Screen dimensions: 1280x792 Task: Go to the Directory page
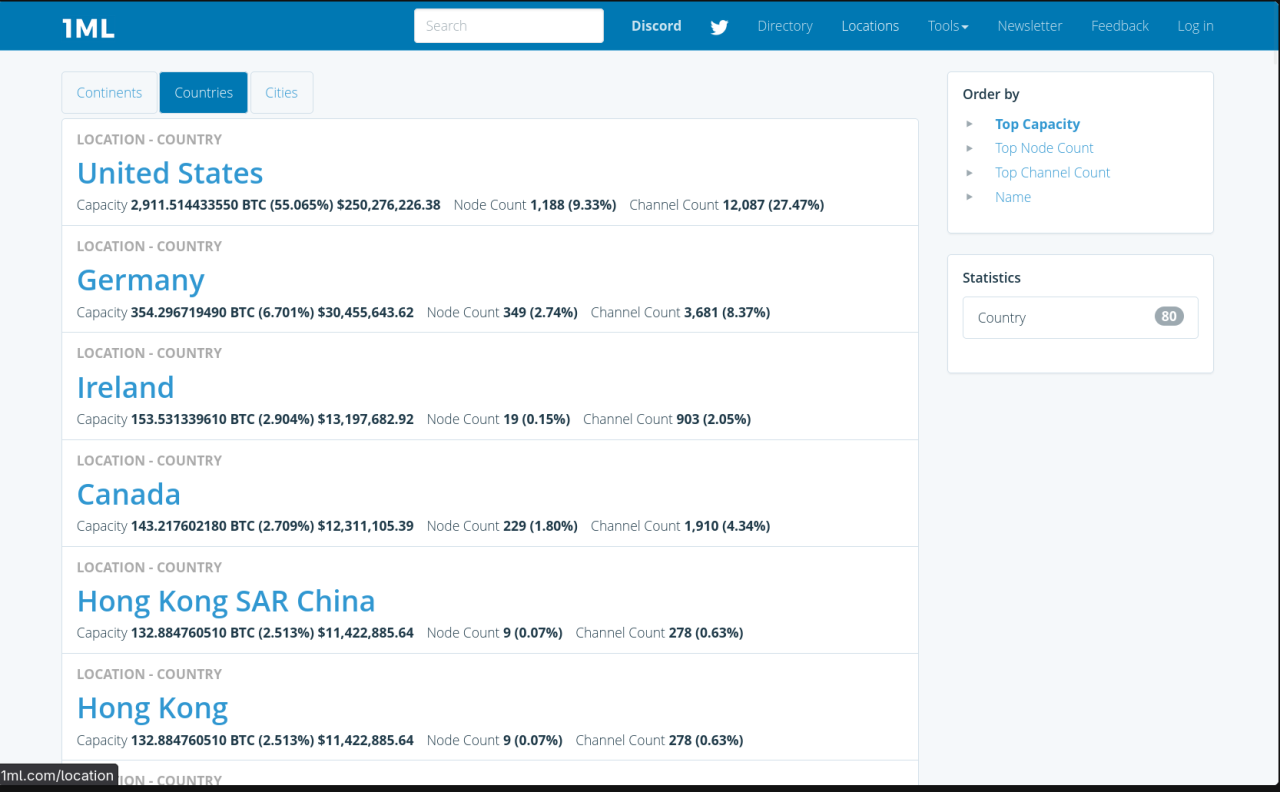point(784,26)
